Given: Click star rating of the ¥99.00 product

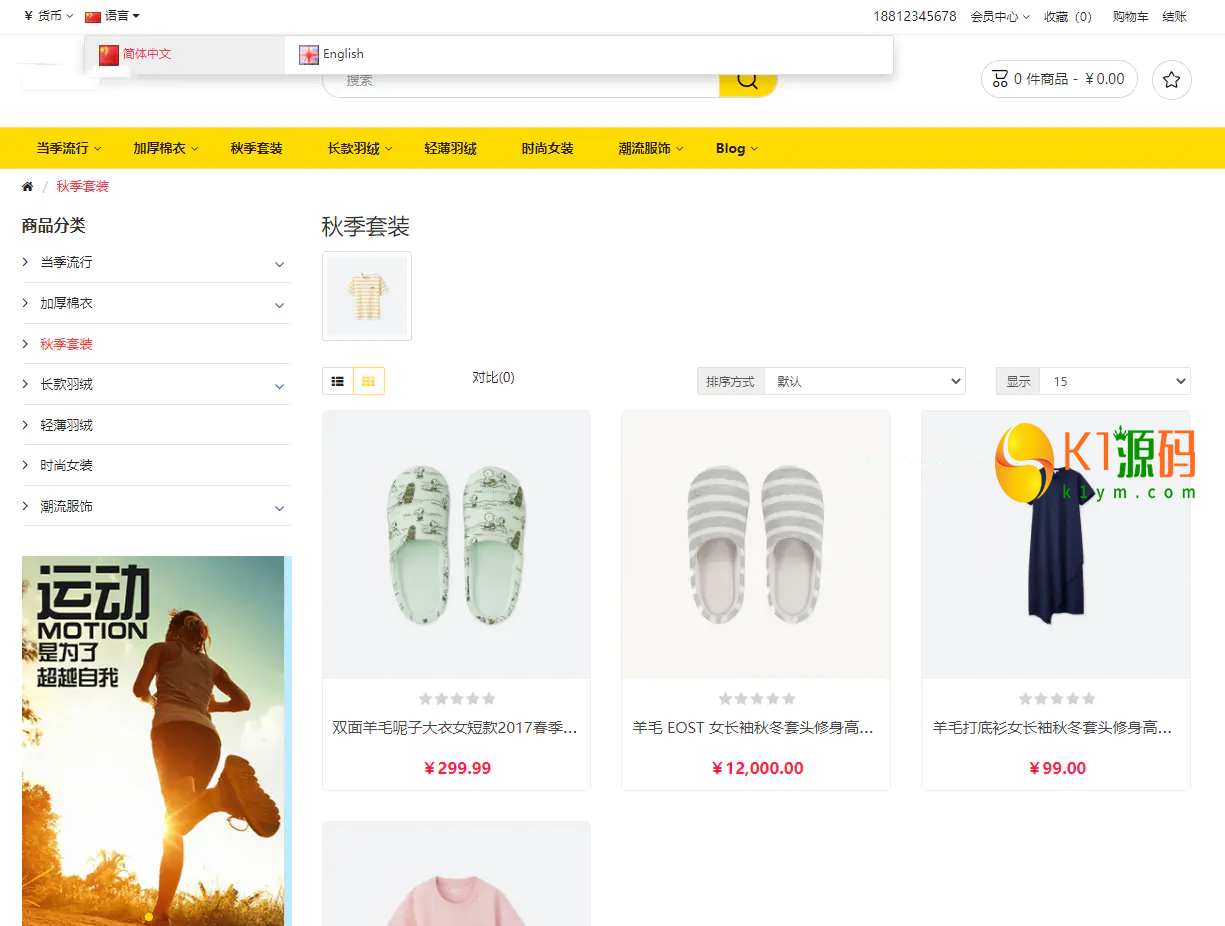Looking at the screenshot, I should [1057, 699].
